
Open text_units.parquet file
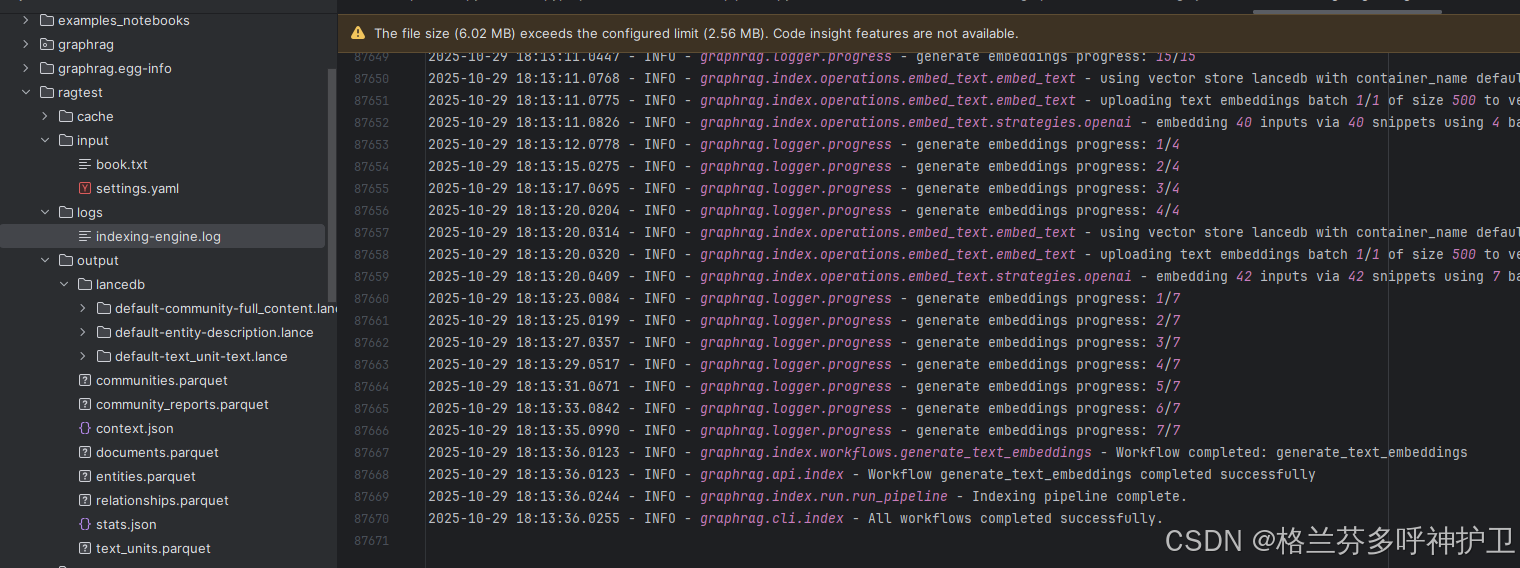pyautogui.click(x=153, y=548)
